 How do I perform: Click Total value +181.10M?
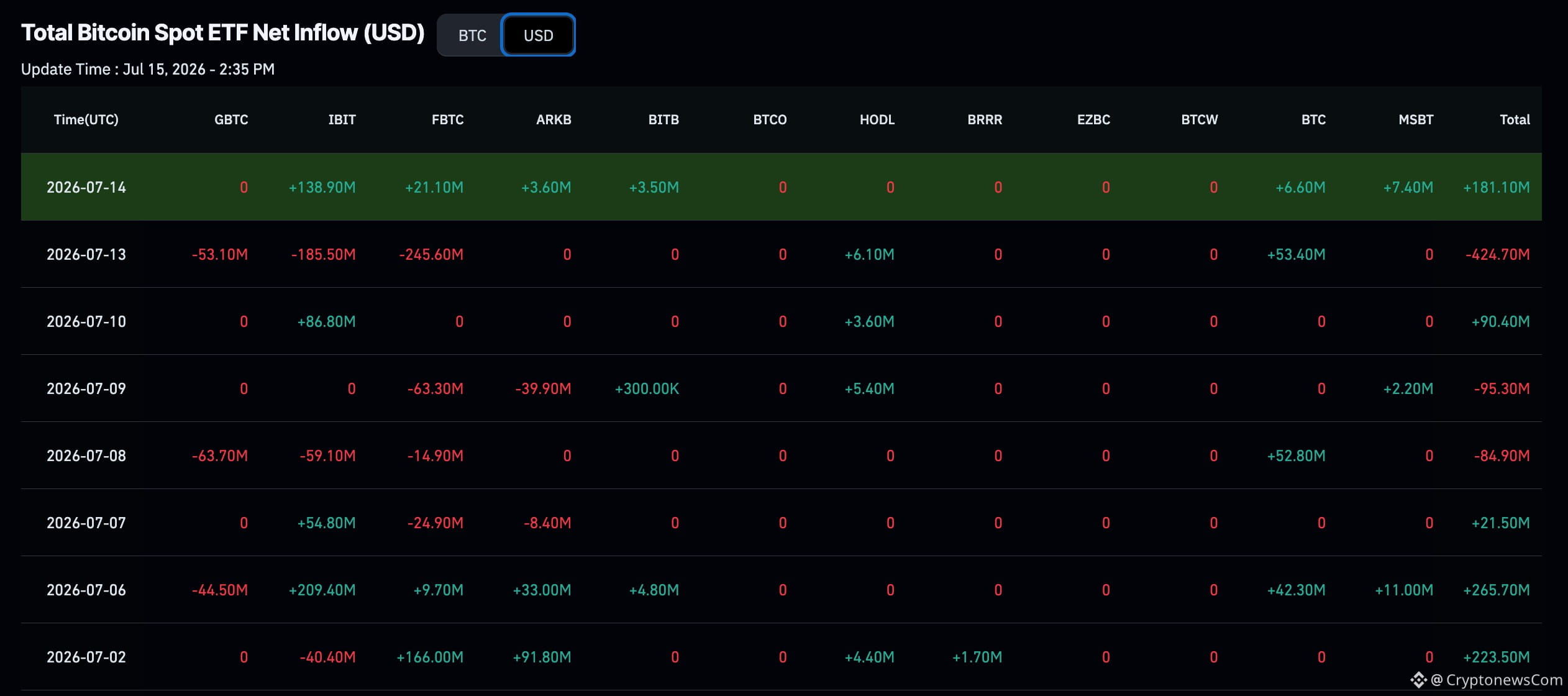[1496, 187]
